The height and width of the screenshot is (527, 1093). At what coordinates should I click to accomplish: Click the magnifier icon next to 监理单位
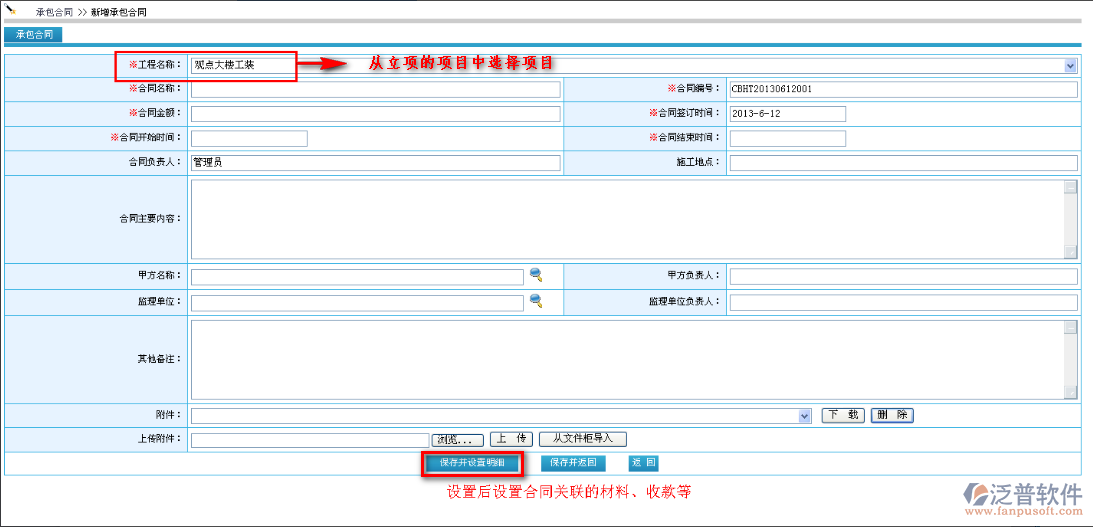pyautogui.click(x=536, y=301)
